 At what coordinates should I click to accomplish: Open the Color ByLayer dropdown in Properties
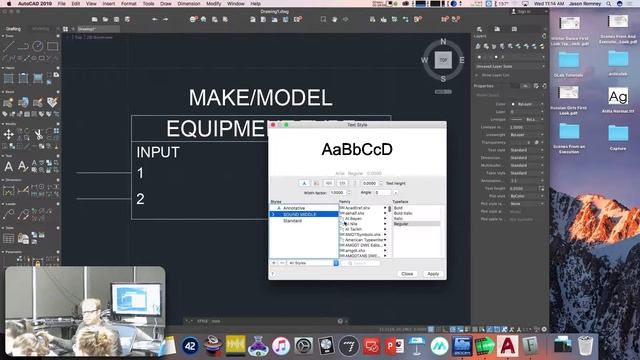point(527,104)
